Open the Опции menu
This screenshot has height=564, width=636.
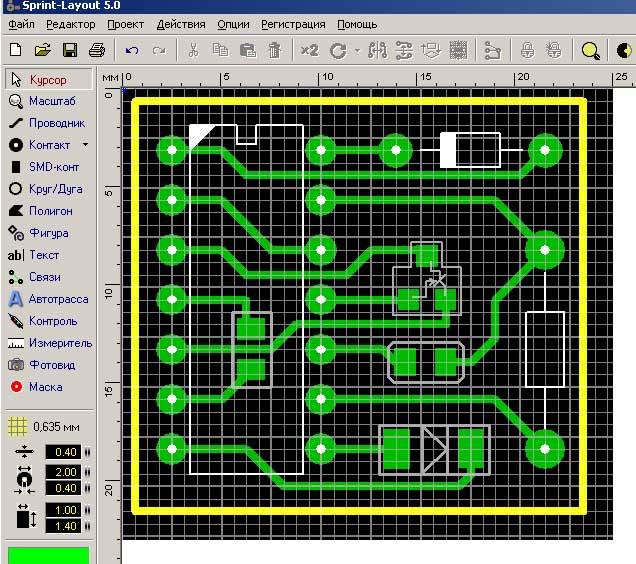(233, 23)
